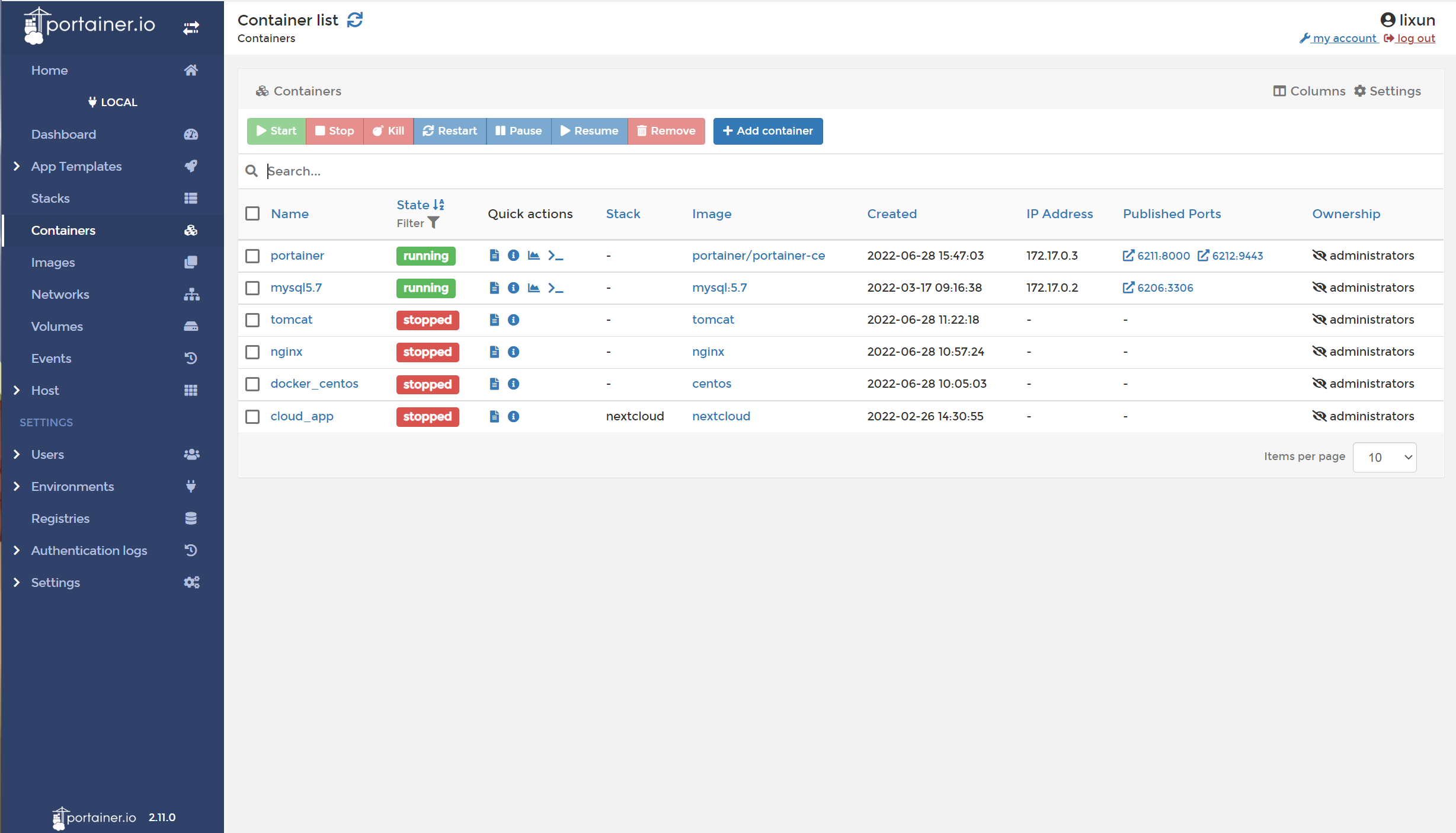Click the refresh icon next to Container list
This screenshot has height=833, width=1456.
[x=354, y=20]
